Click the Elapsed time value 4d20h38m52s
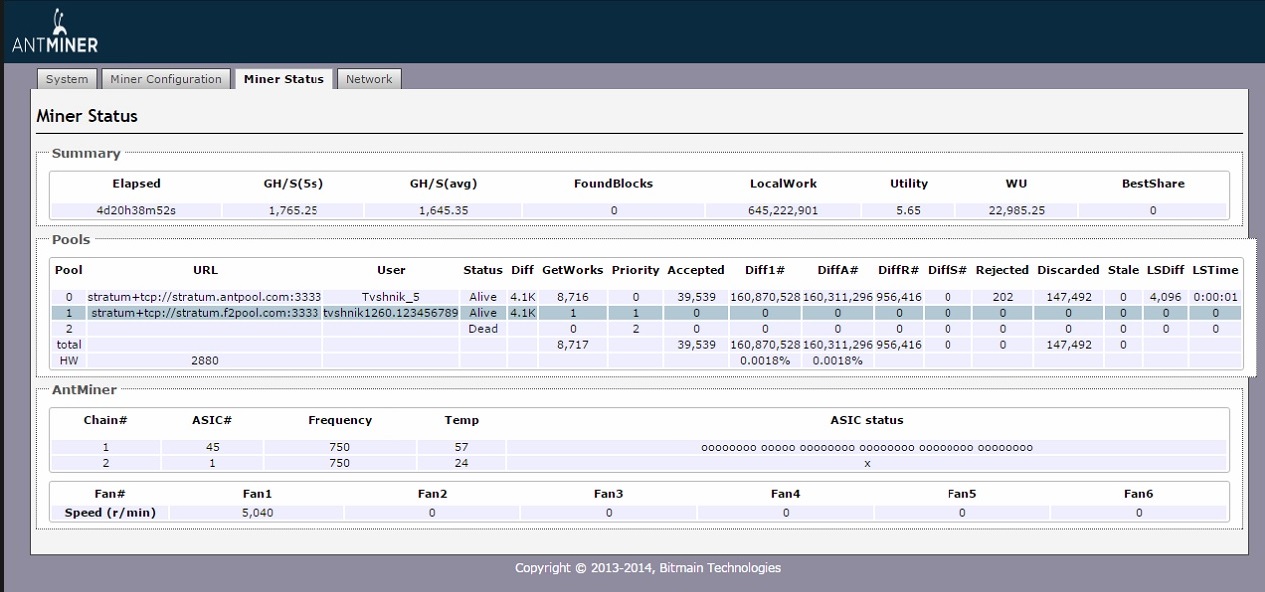 click(136, 211)
